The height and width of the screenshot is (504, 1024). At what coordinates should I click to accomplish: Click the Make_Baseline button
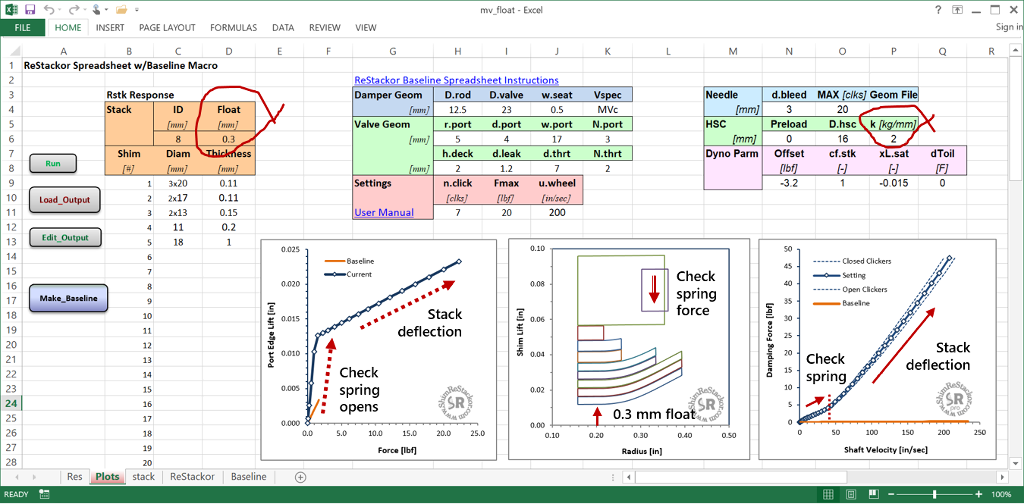click(x=69, y=298)
